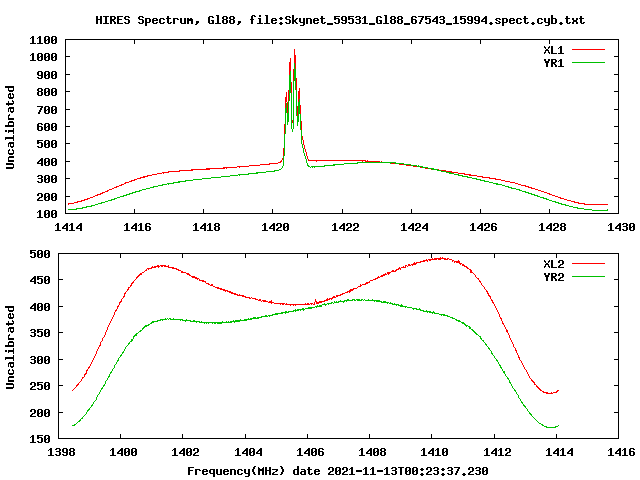
Task: Click the 450 tick label on bottom plot
Action: [x=40, y=280]
